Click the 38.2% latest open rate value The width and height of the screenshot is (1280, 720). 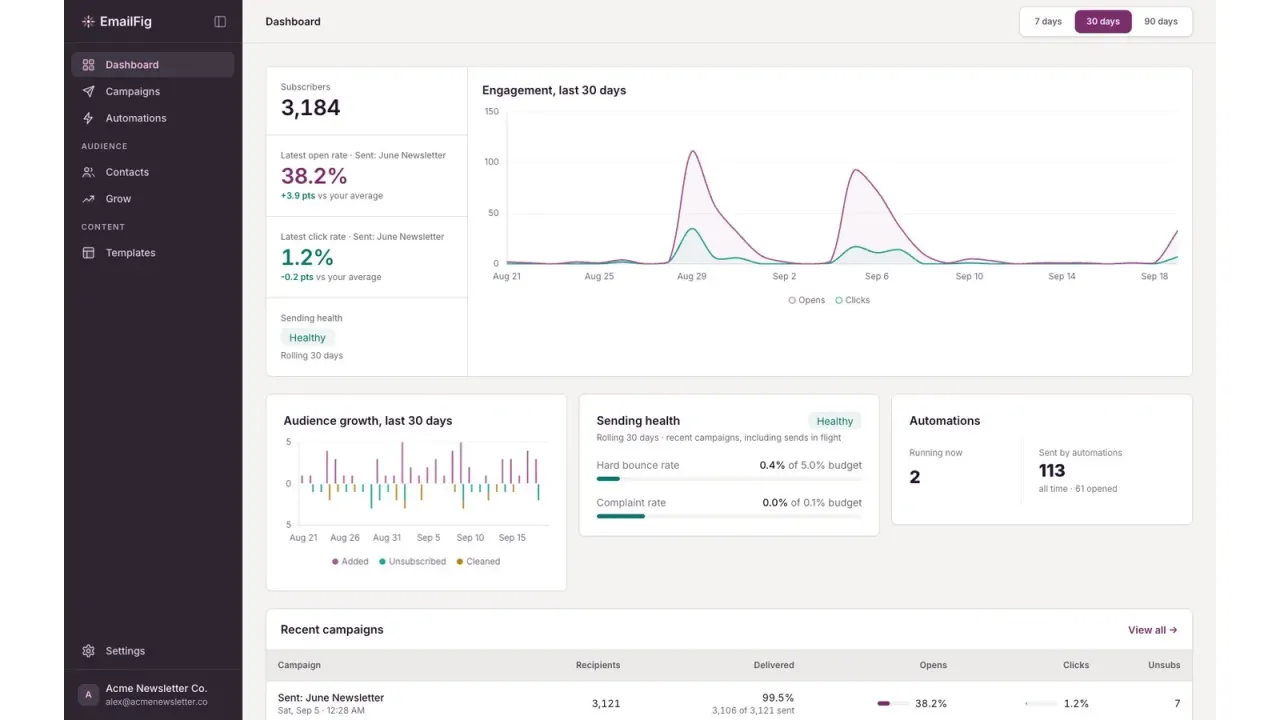(x=314, y=176)
